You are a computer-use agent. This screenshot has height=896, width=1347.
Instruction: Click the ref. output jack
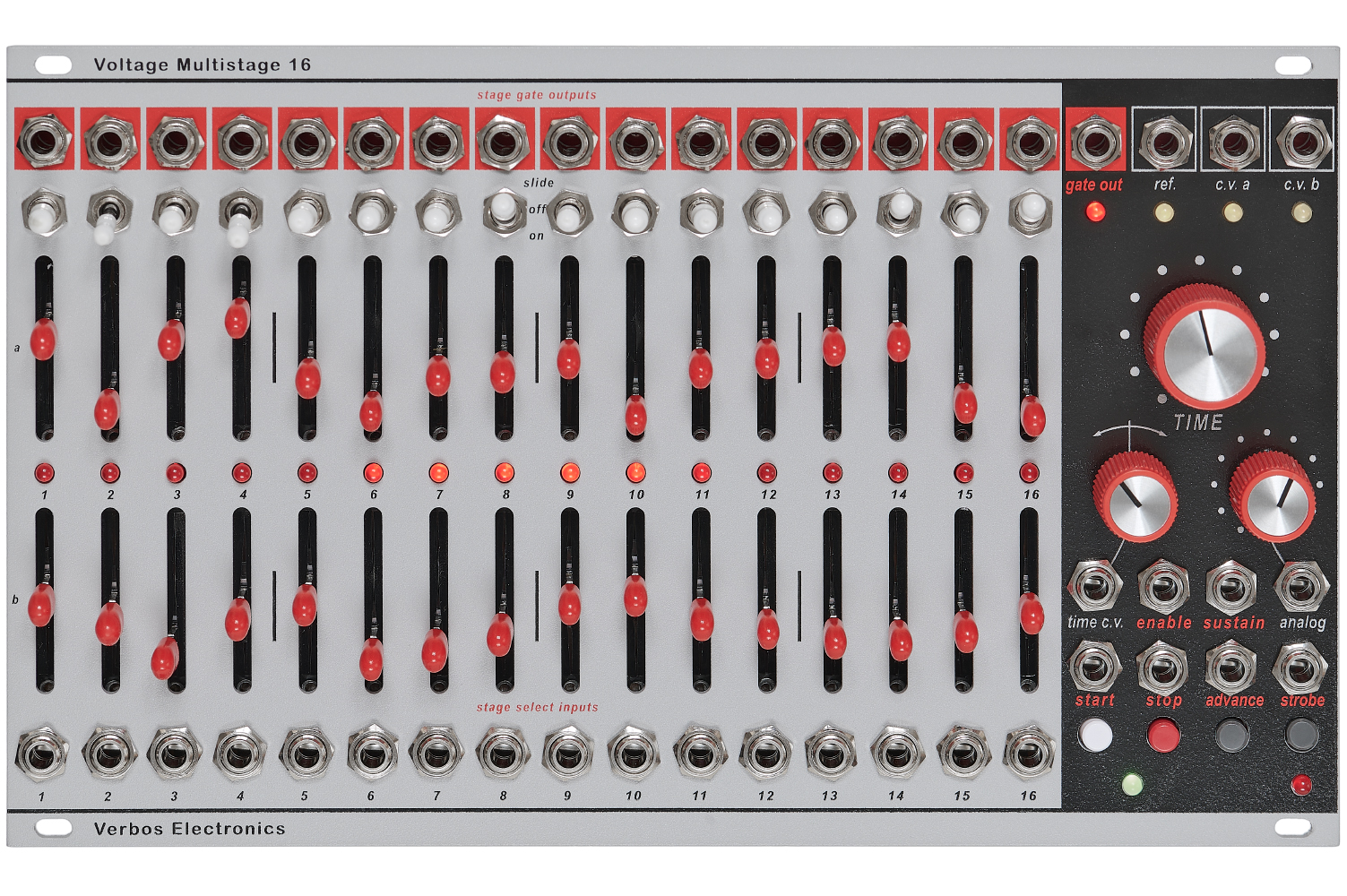tap(1164, 142)
